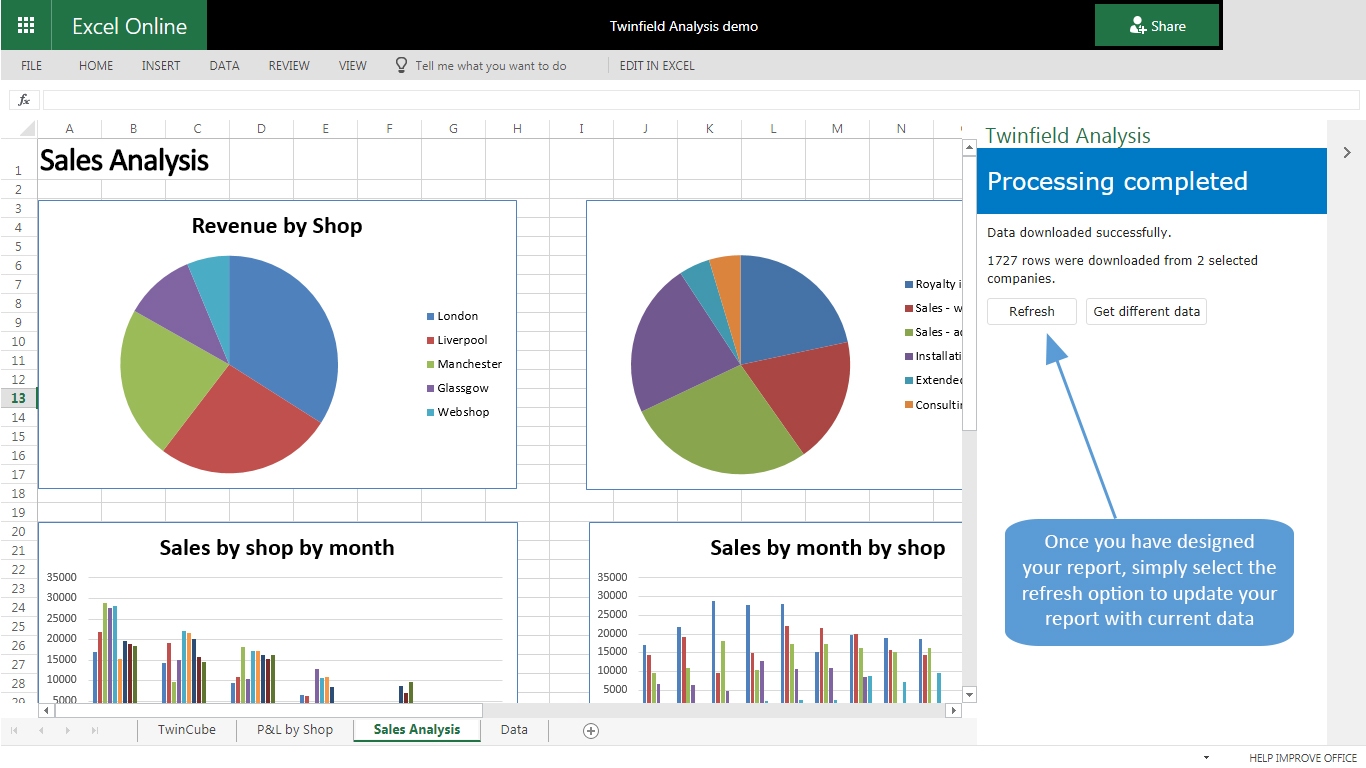The width and height of the screenshot is (1366, 768).
Task: Click the Manchester legend label
Action: (470, 364)
